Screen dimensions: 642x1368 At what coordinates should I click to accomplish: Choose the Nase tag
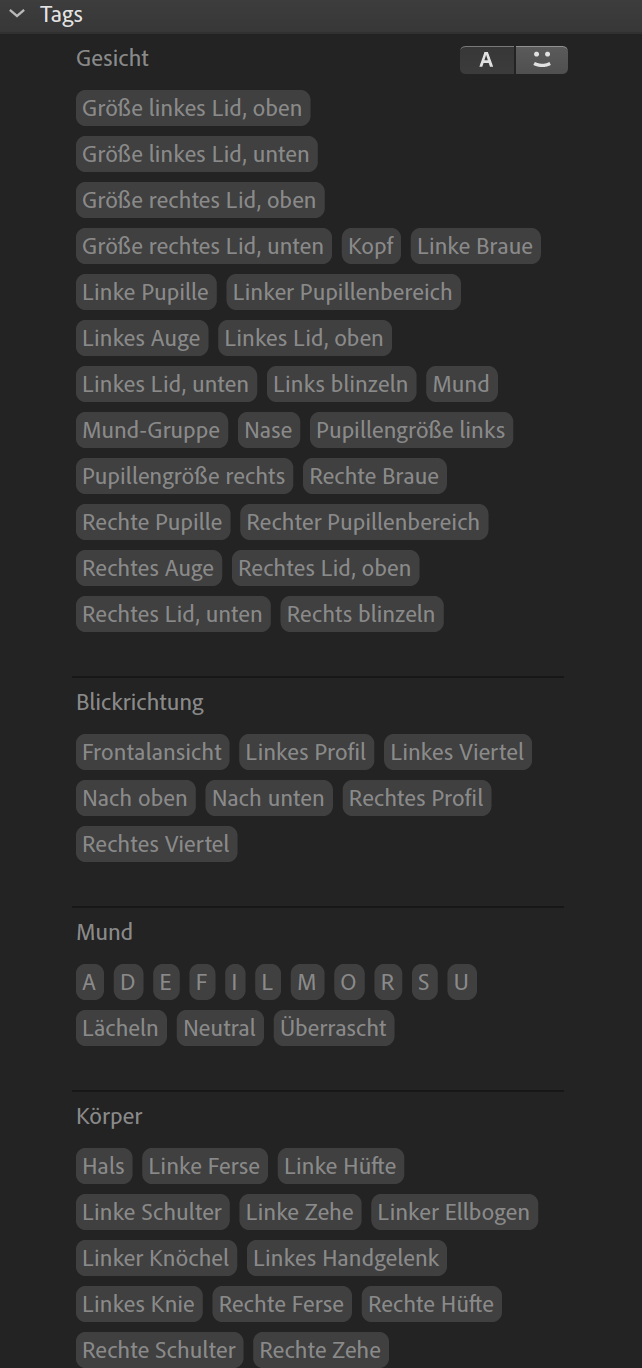(x=269, y=430)
